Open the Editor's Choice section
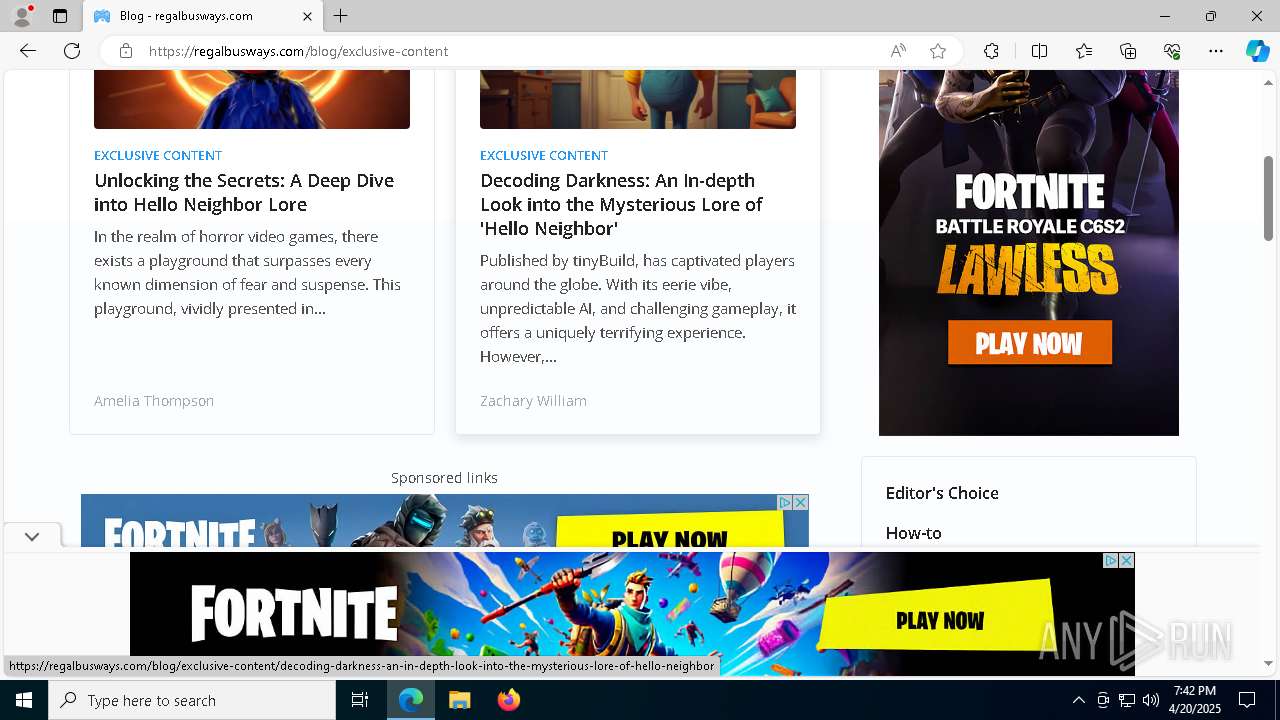 point(942,493)
